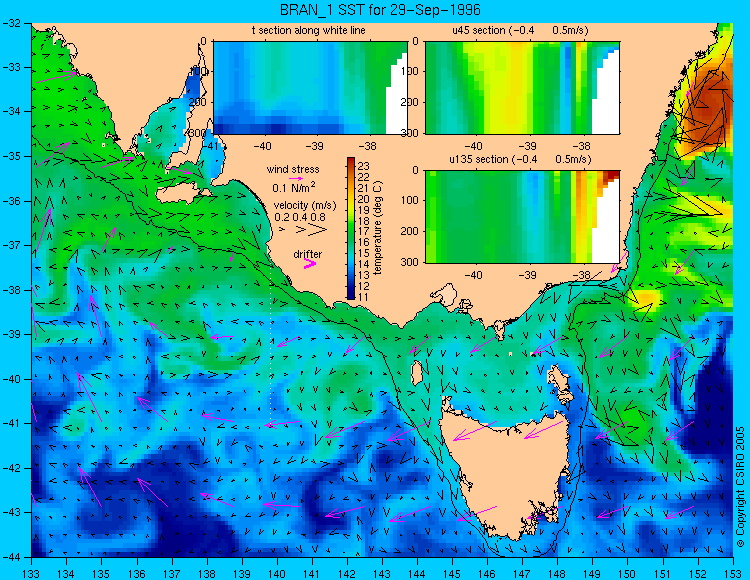Click King Island in Bass Strait

[x=417, y=373]
